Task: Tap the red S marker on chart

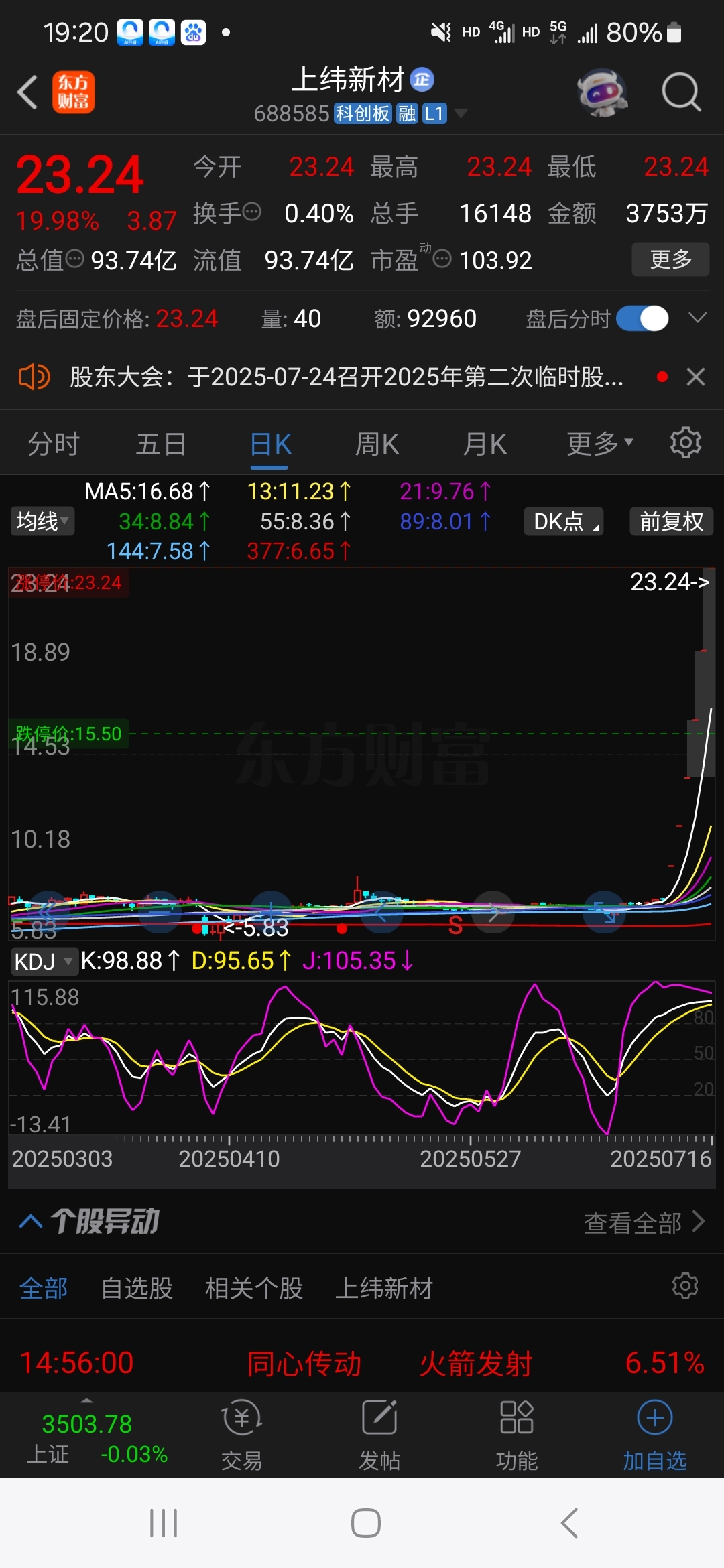Action: click(x=456, y=926)
